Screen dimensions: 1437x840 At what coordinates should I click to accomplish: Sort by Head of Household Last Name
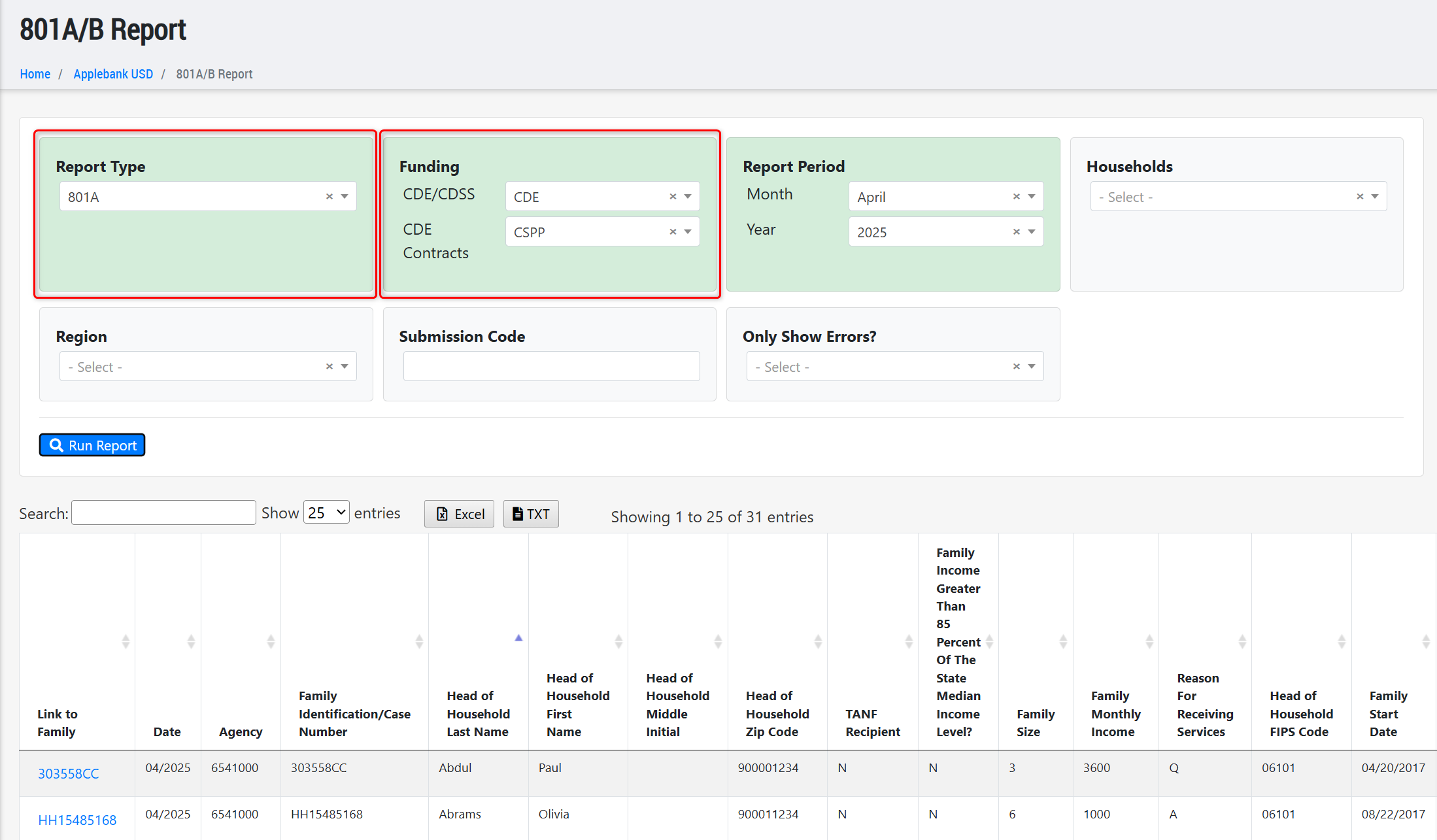coord(478,714)
